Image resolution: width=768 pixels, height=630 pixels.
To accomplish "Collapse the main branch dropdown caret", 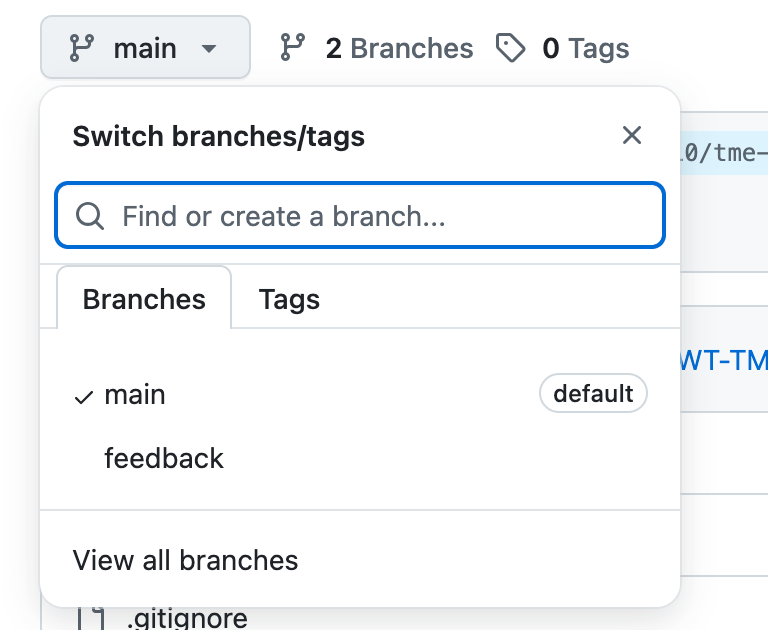I will 208,48.
